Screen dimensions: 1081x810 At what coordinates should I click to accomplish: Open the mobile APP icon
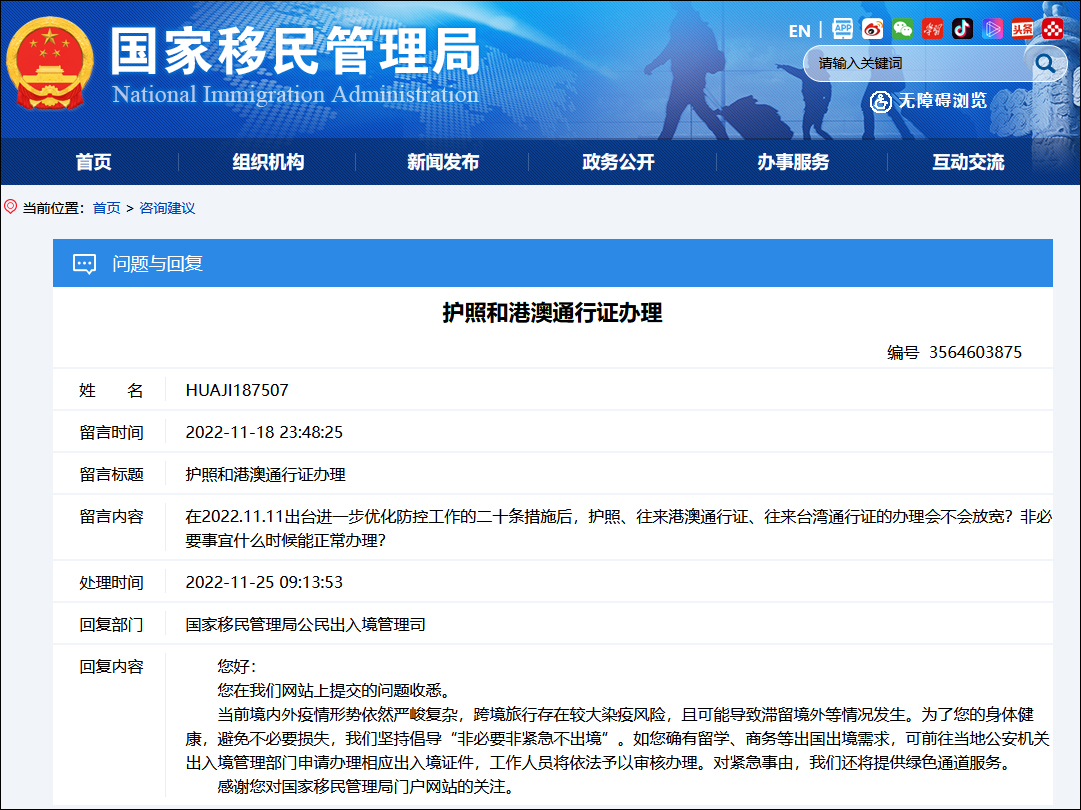pos(843,29)
